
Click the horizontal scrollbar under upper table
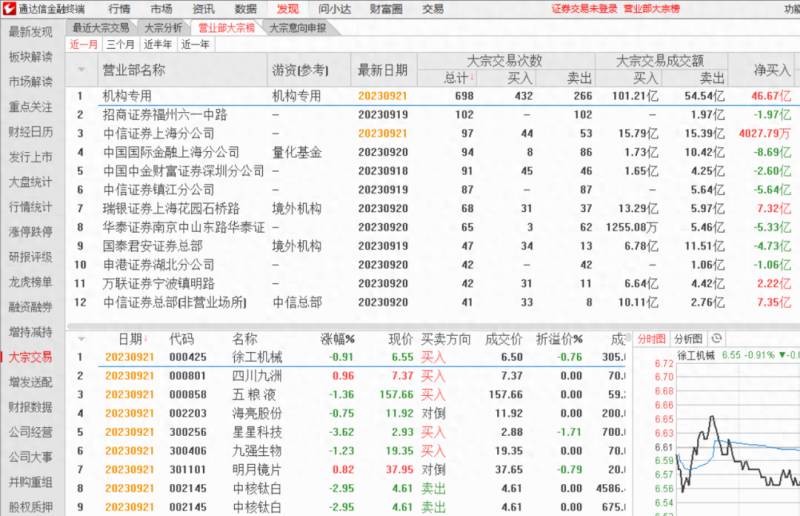pyautogui.click(x=433, y=326)
